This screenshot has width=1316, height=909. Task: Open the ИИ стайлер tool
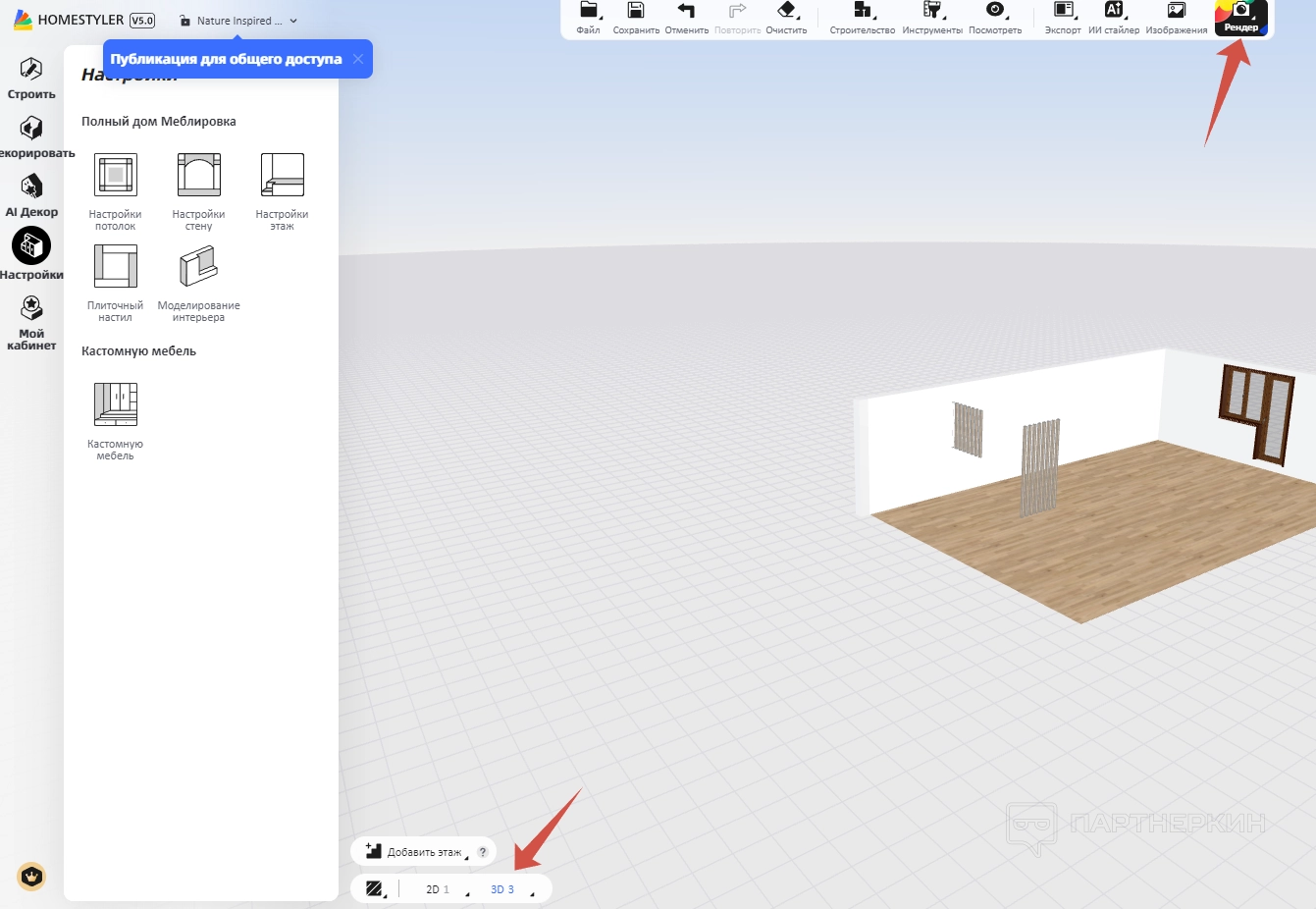pyautogui.click(x=1113, y=17)
